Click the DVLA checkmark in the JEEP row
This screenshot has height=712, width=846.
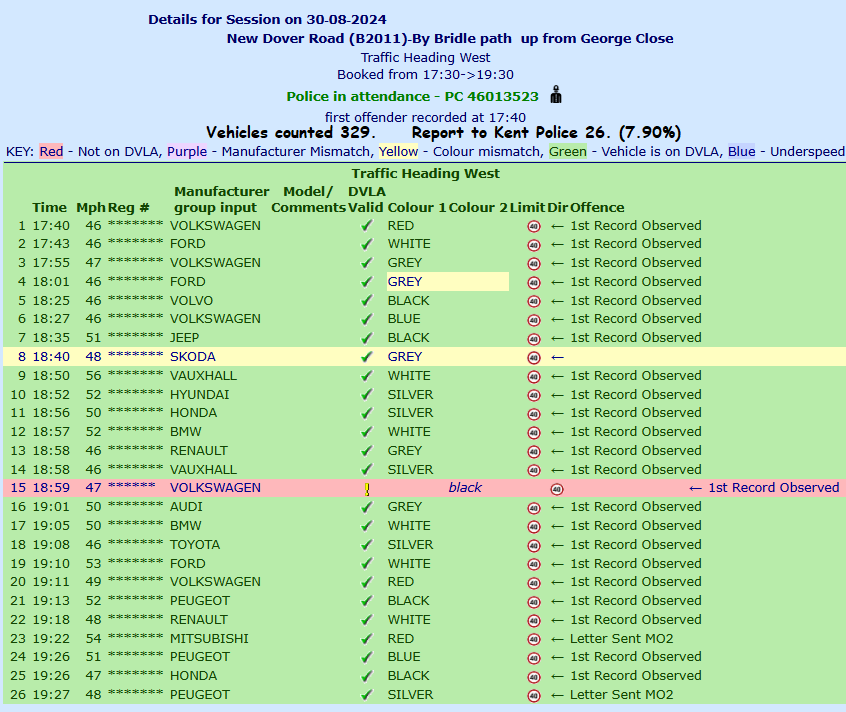pos(366,338)
